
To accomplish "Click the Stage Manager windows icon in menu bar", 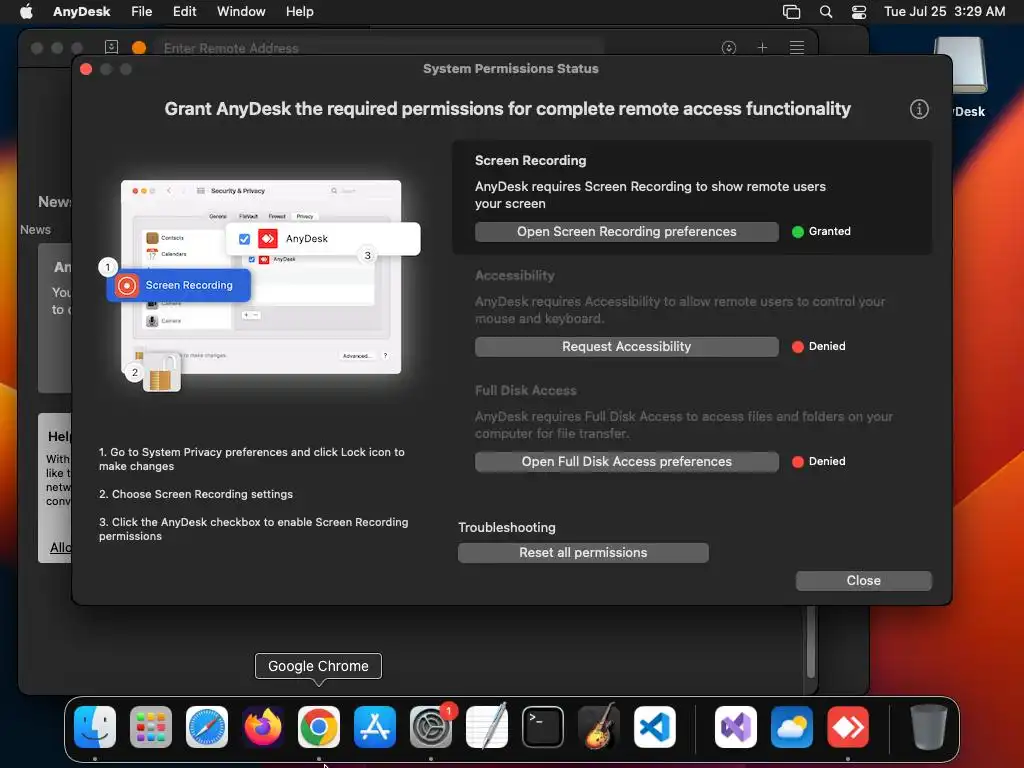I will point(791,11).
